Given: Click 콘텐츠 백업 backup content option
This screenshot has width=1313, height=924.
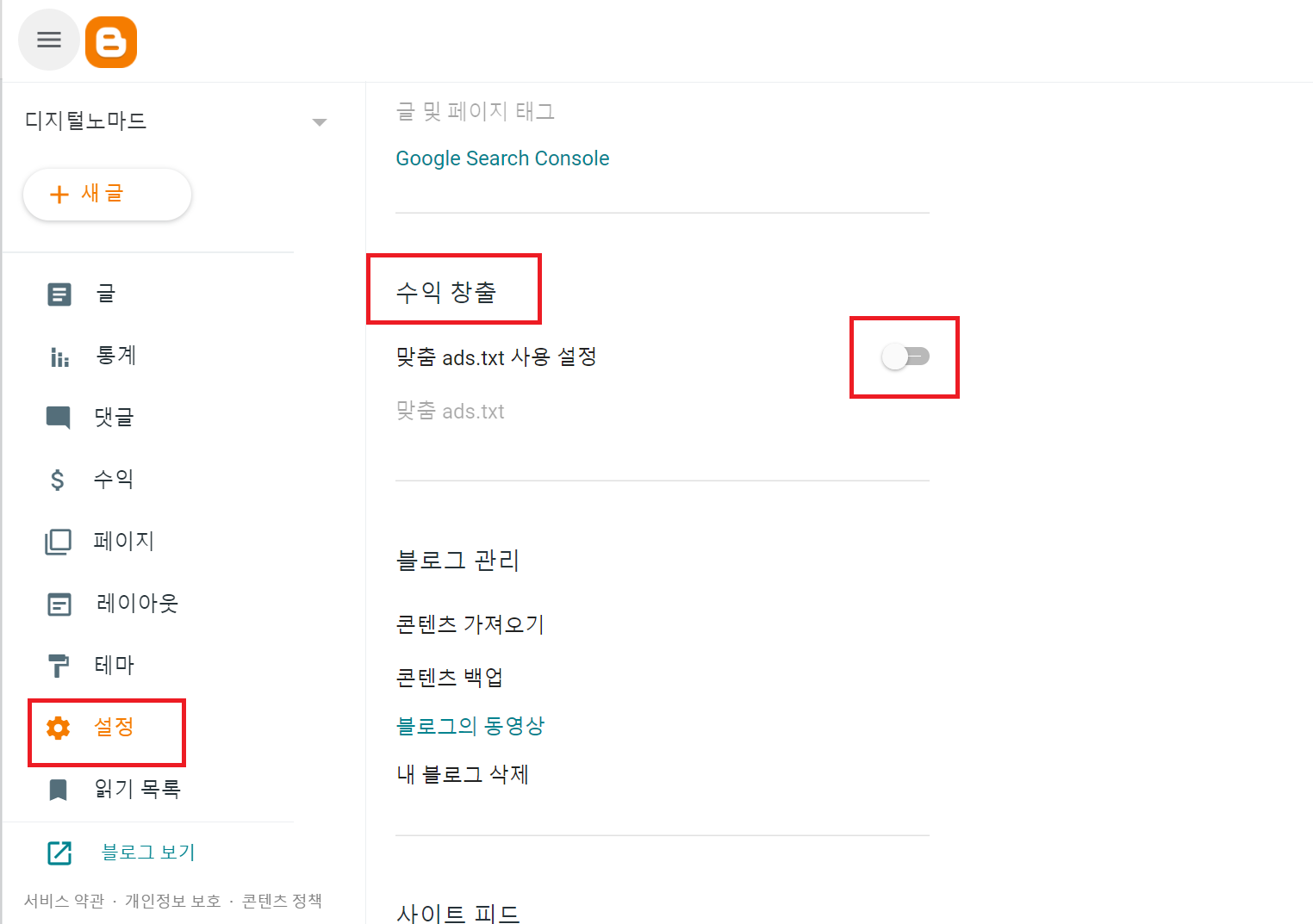Looking at the screenshot, I should [449, 678].
